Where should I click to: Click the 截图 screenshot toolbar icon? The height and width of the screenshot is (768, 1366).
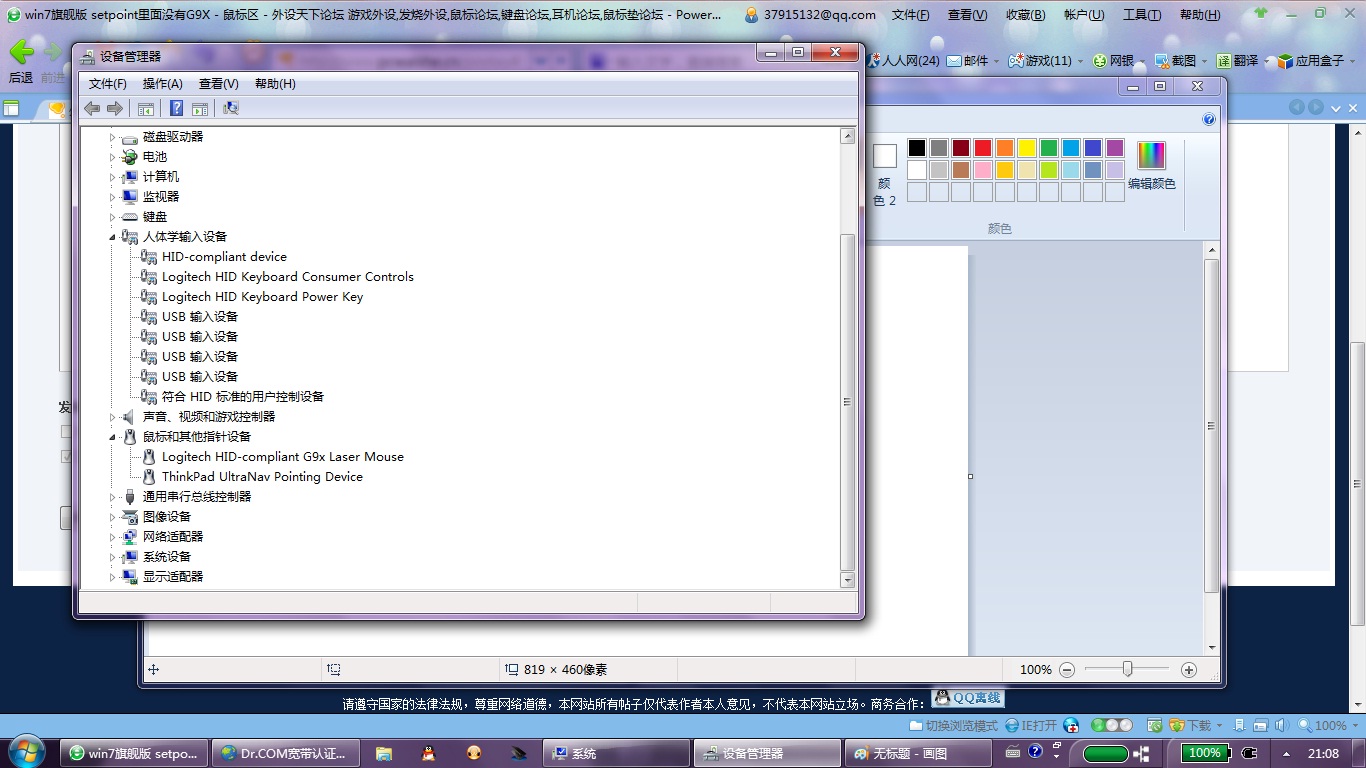pyautogui.click(x=1162, y=61)
